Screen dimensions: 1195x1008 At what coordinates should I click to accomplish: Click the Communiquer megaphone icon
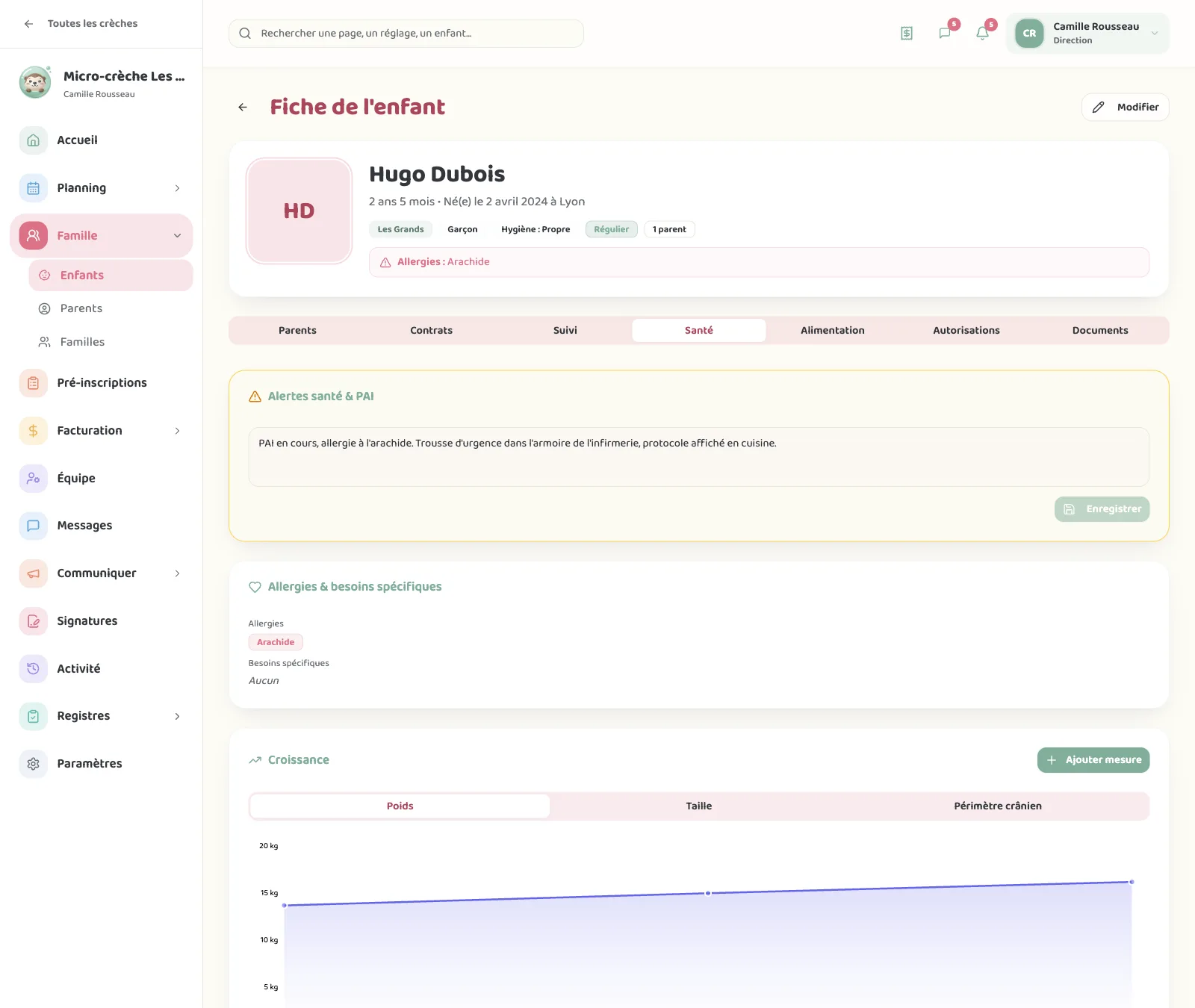(34, 573)
